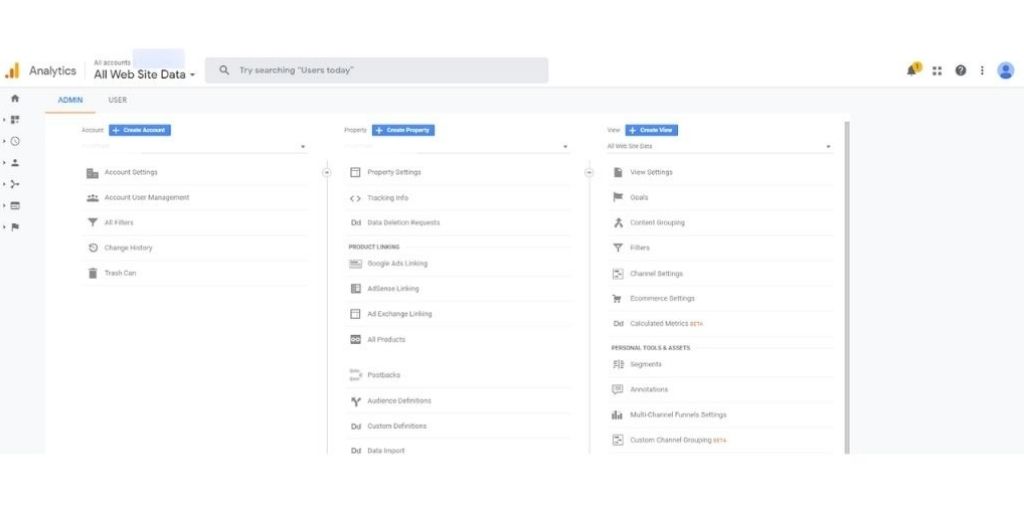Click the Content Grouping icon
This screenshot has width=1024, height=512.
tap(618, 223)
